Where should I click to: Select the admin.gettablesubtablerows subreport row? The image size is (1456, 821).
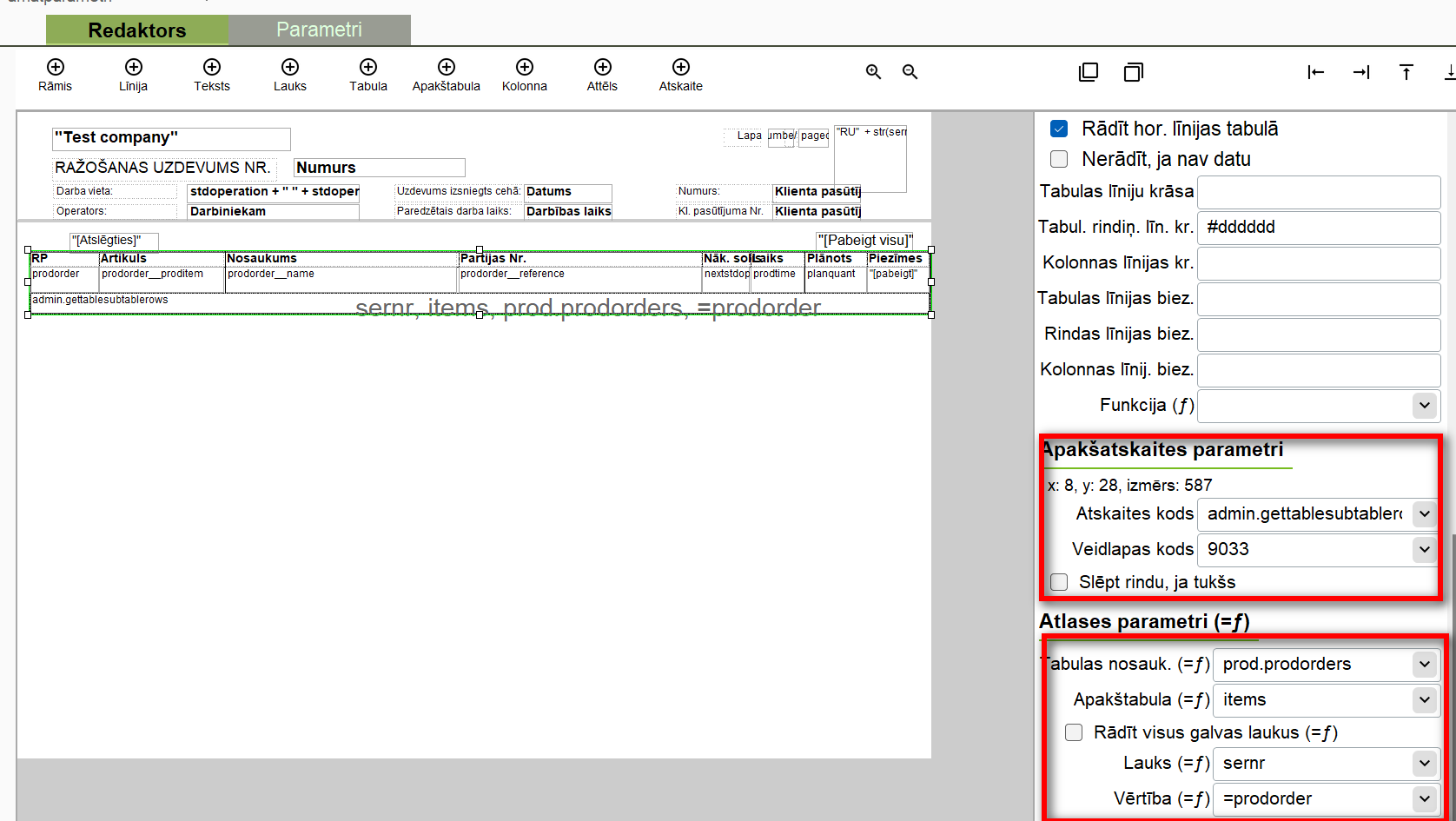click(x=480, y=303)
